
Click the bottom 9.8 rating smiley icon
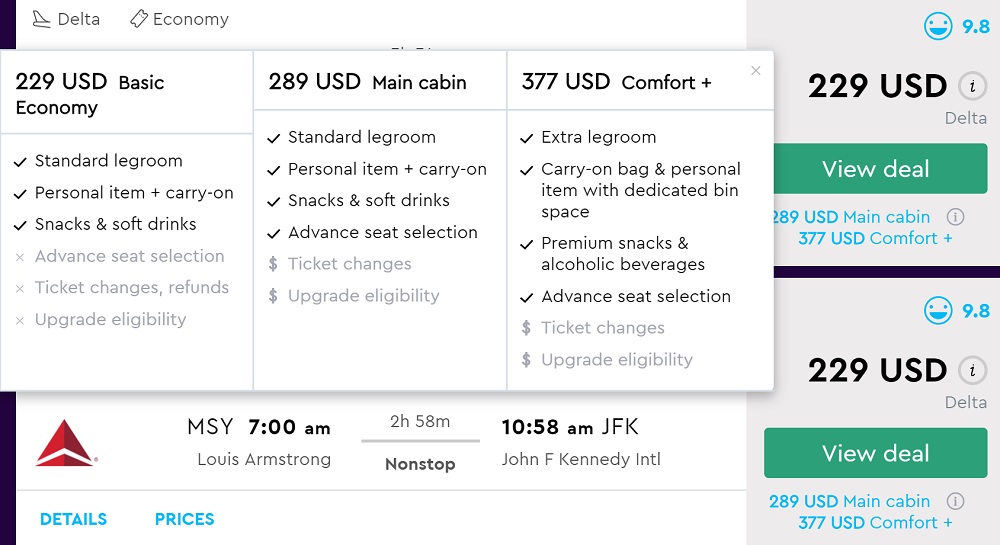tap(938, 311)
